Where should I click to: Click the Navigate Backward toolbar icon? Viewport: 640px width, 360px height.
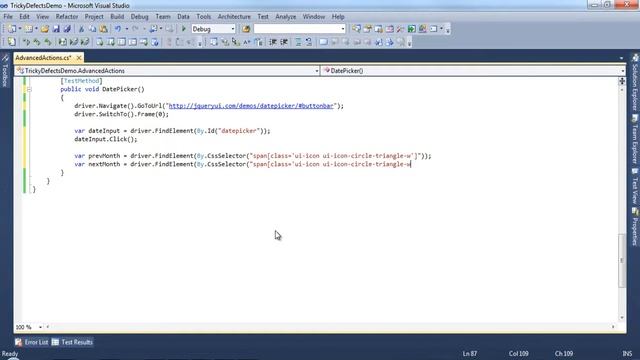coord(153,29)
